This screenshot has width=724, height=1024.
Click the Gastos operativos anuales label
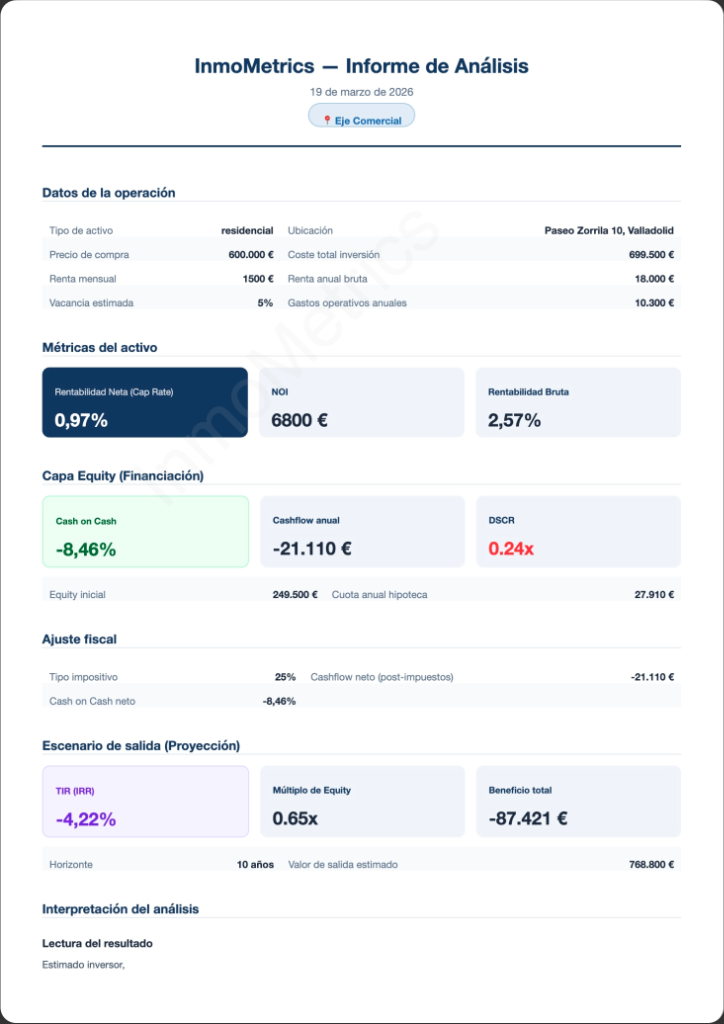click(x=347, y=303)
